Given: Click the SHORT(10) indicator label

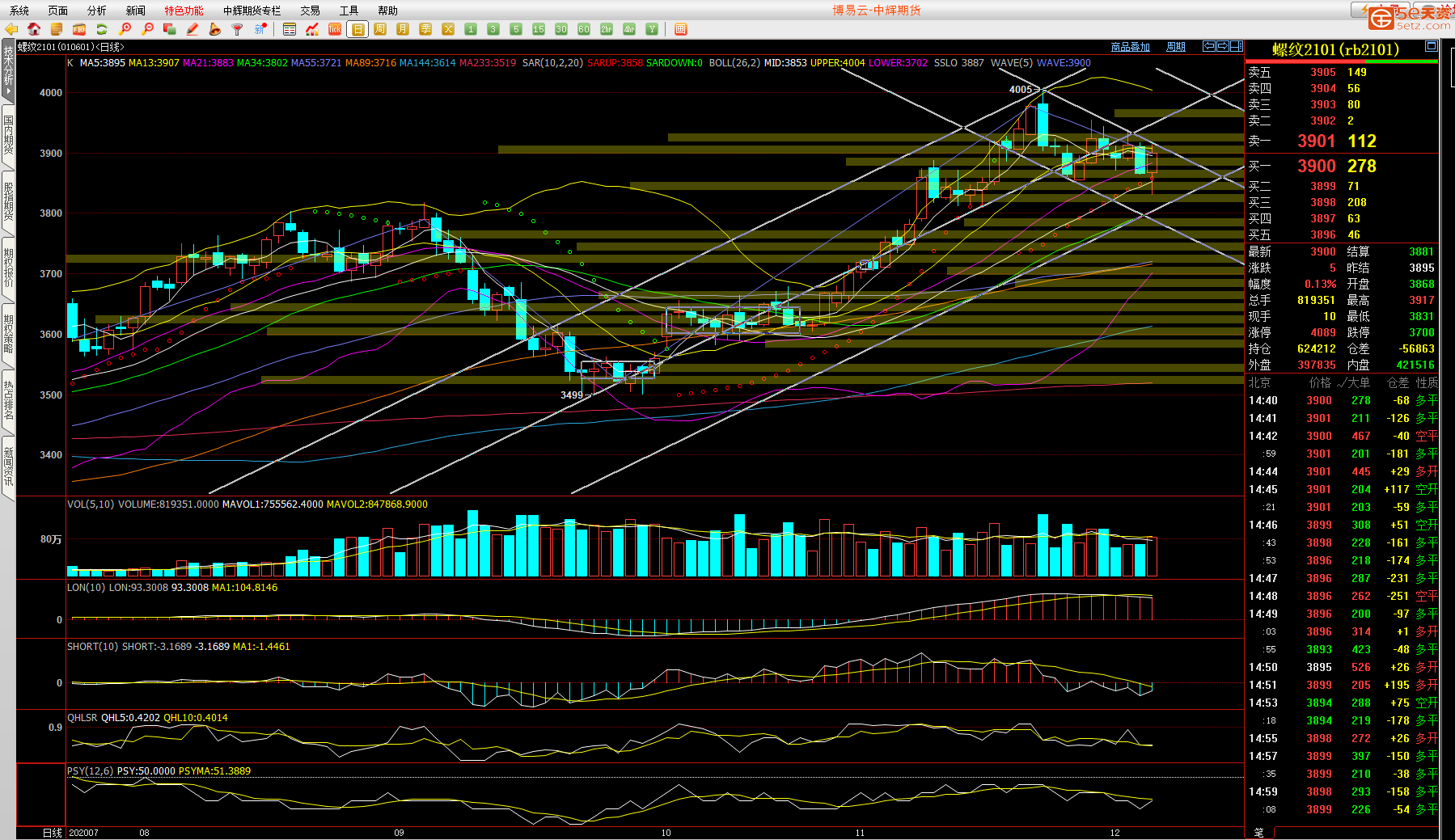Looking at the screenshot, I should pyautogui.click(x=93, y=647).
